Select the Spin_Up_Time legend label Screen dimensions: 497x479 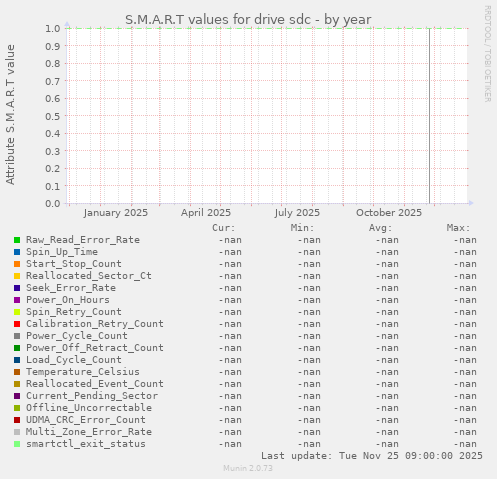pos(62,252)
